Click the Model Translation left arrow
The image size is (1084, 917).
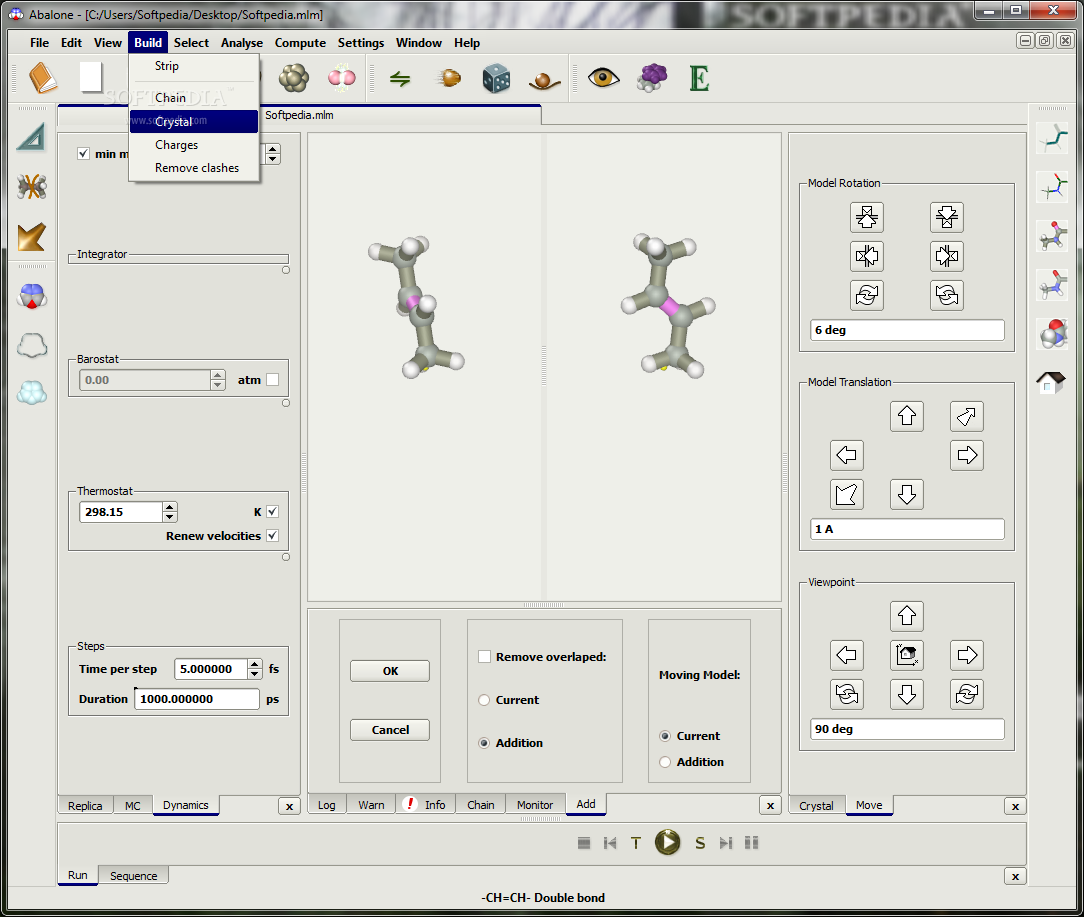pos(846,455)
